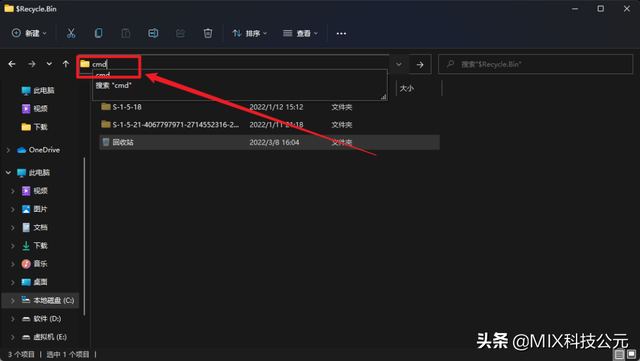Click the search box for $Recycle.Bin
Screen dimensions: 640x361
[536, 64]
